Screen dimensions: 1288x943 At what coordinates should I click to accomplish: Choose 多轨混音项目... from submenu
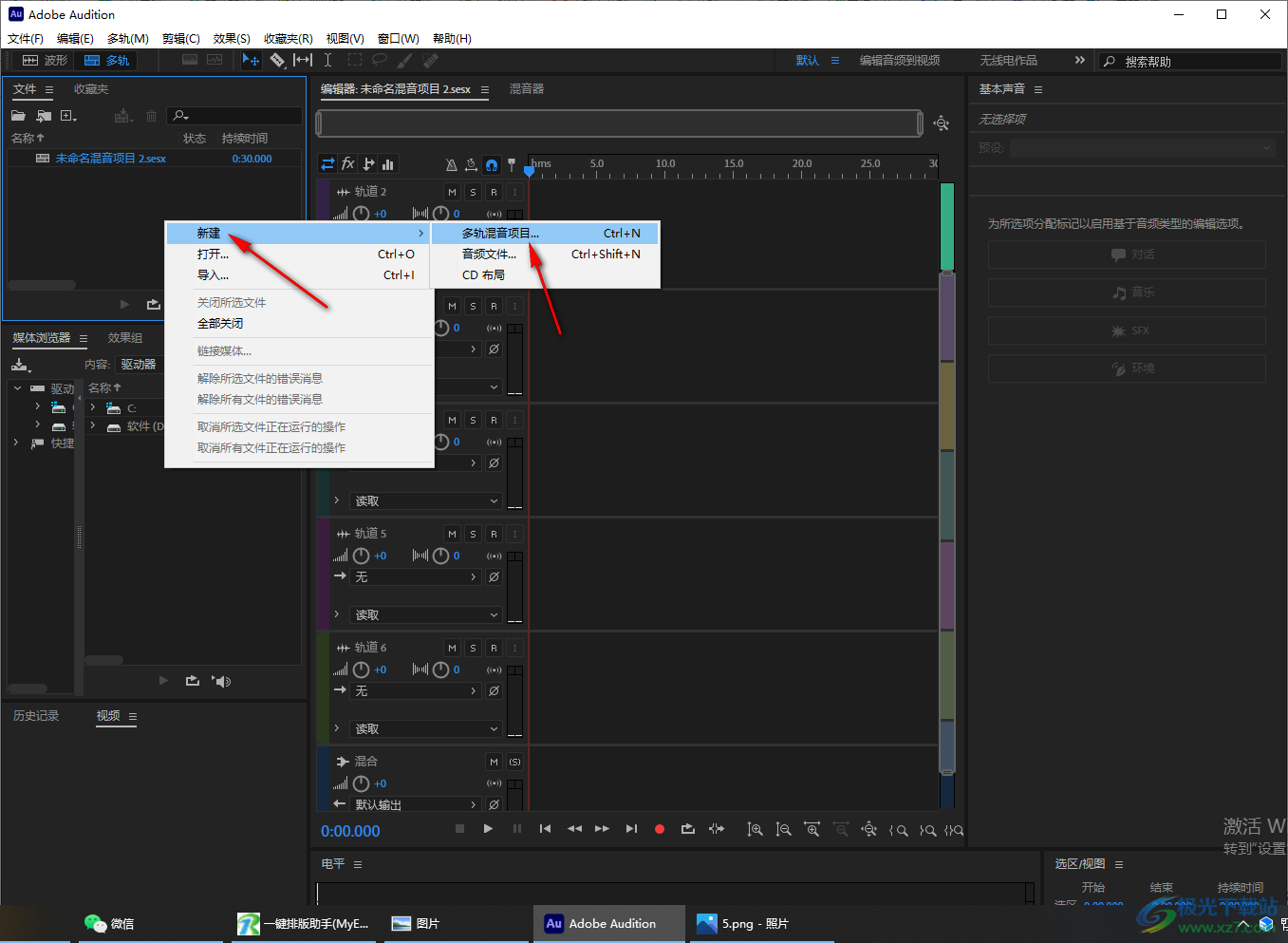(546, 233)
